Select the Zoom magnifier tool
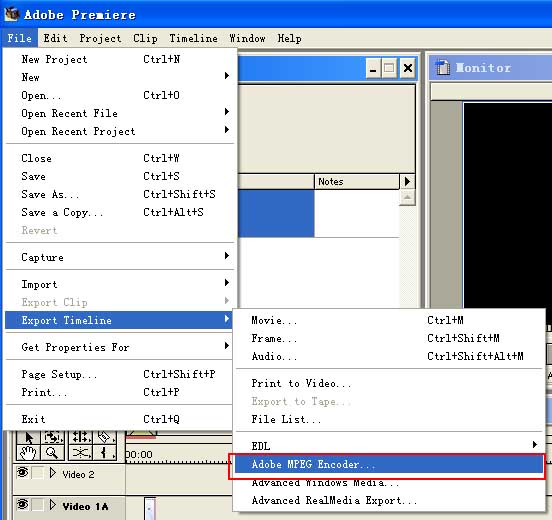The width and height of the screenshot is (552, 520). (x=52, y=452)
